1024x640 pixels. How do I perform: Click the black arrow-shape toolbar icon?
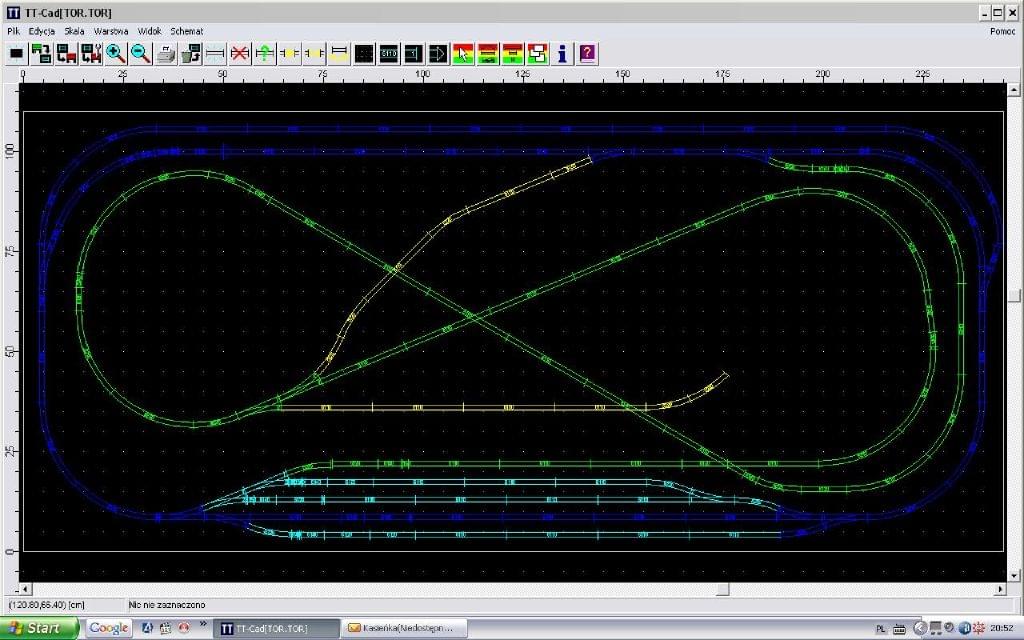coord(438,54)
